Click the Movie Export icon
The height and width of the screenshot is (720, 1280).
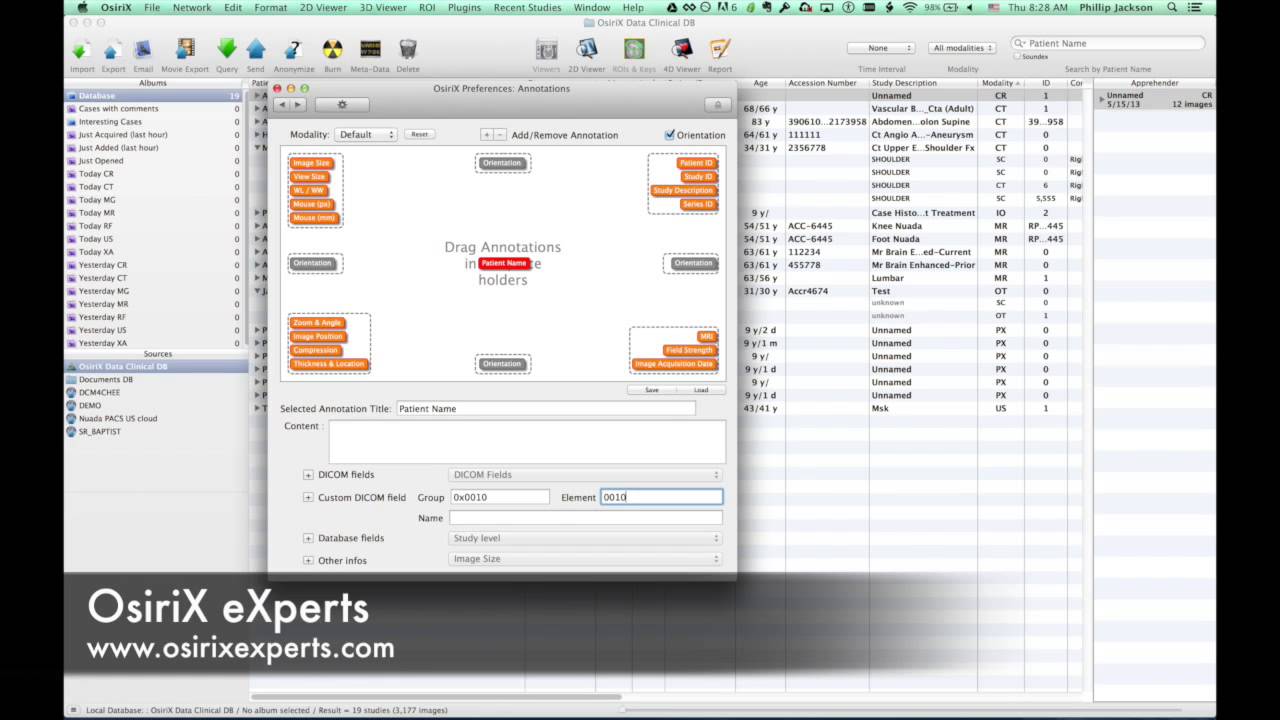pyautogui.click(x=185, y=50)
